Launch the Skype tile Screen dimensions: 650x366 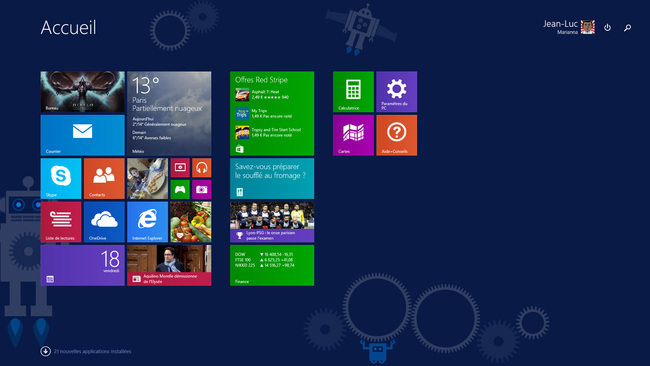pos(61,178)
